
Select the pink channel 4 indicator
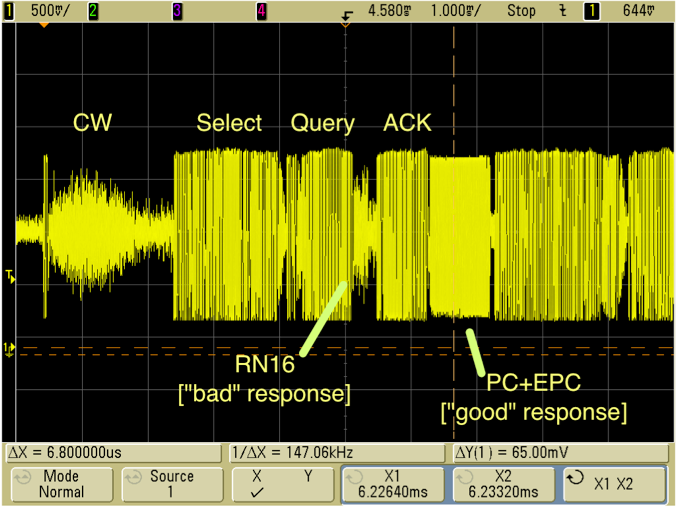261,10
